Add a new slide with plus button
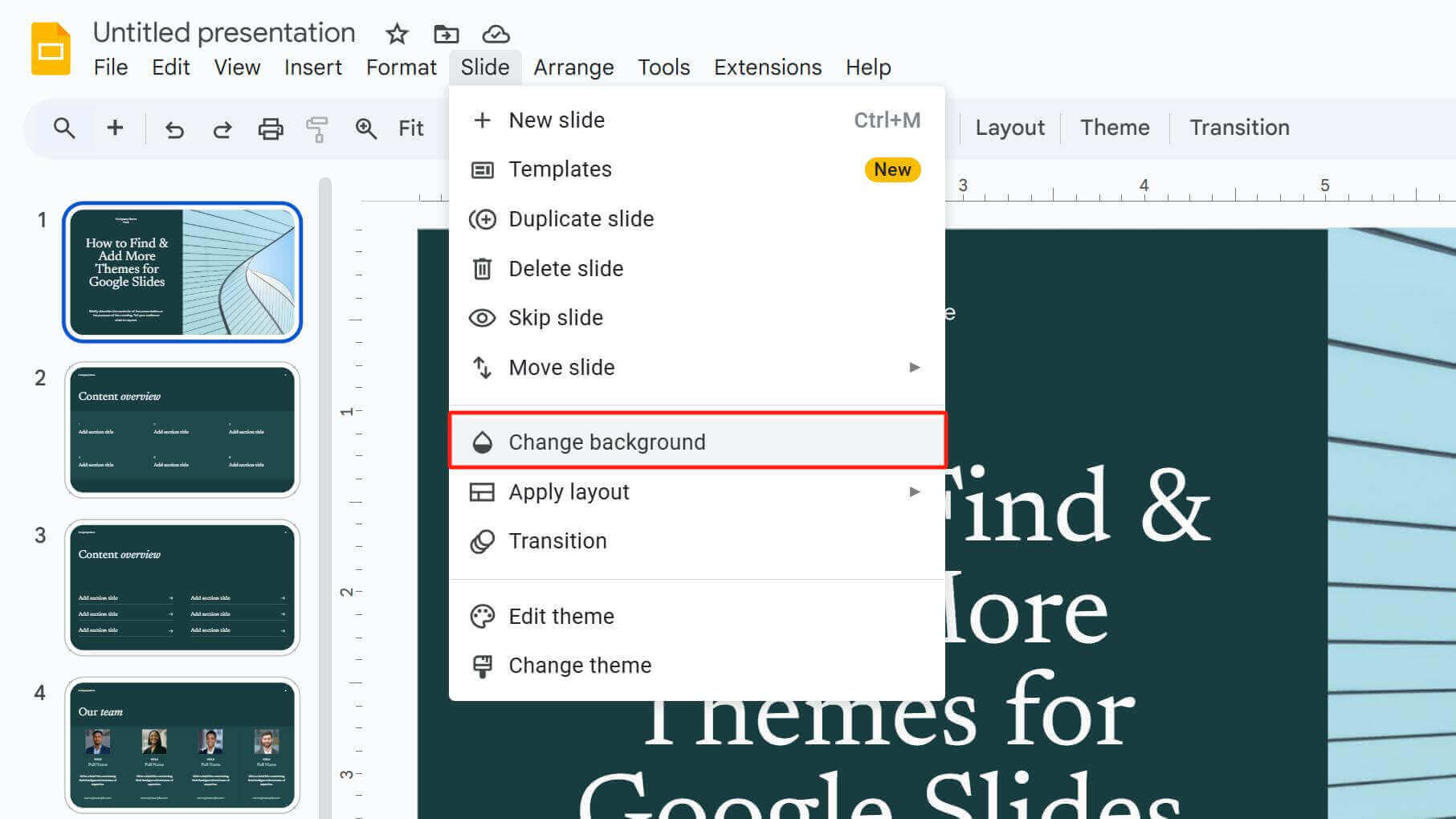Screen dimensions: 1456x819 pyautogui.click(x=115, y=128)
